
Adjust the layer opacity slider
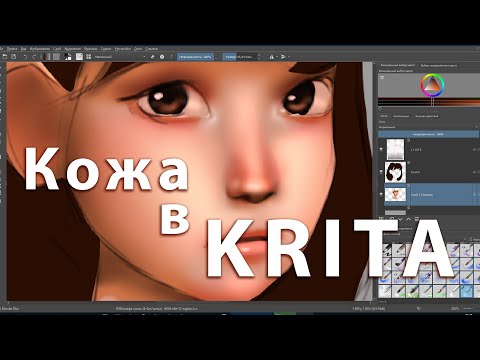click(428, 134)
